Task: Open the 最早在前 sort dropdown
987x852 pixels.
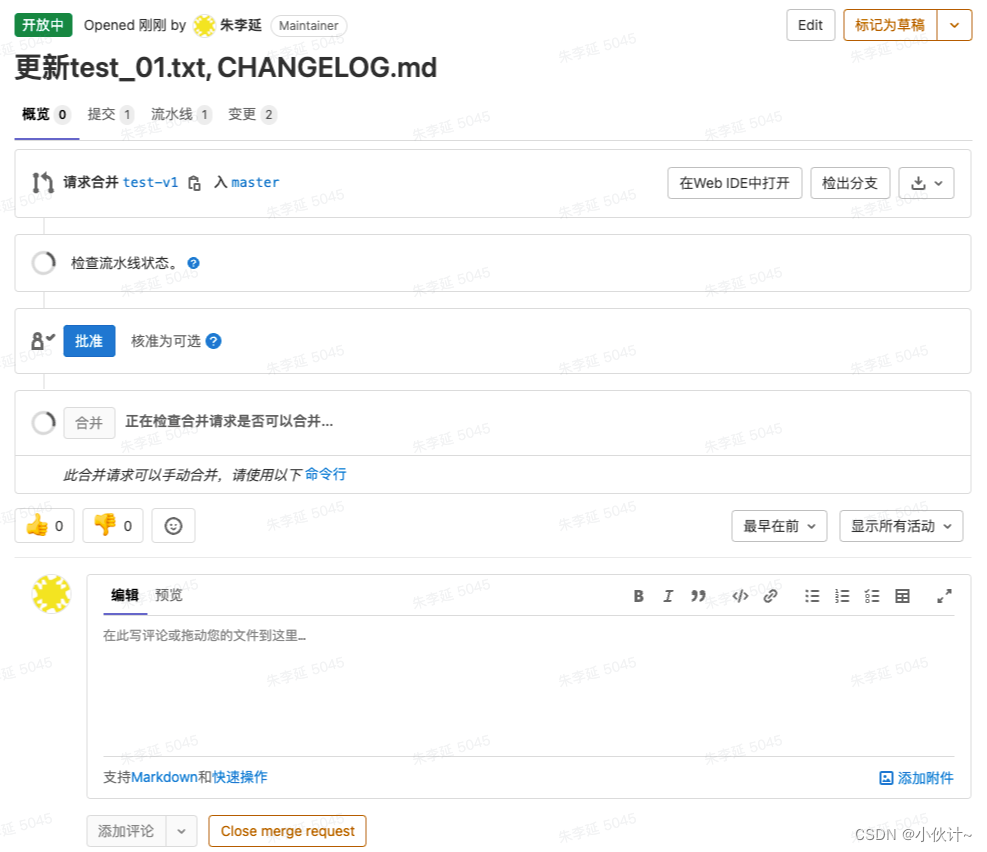Action: point(779,525)
